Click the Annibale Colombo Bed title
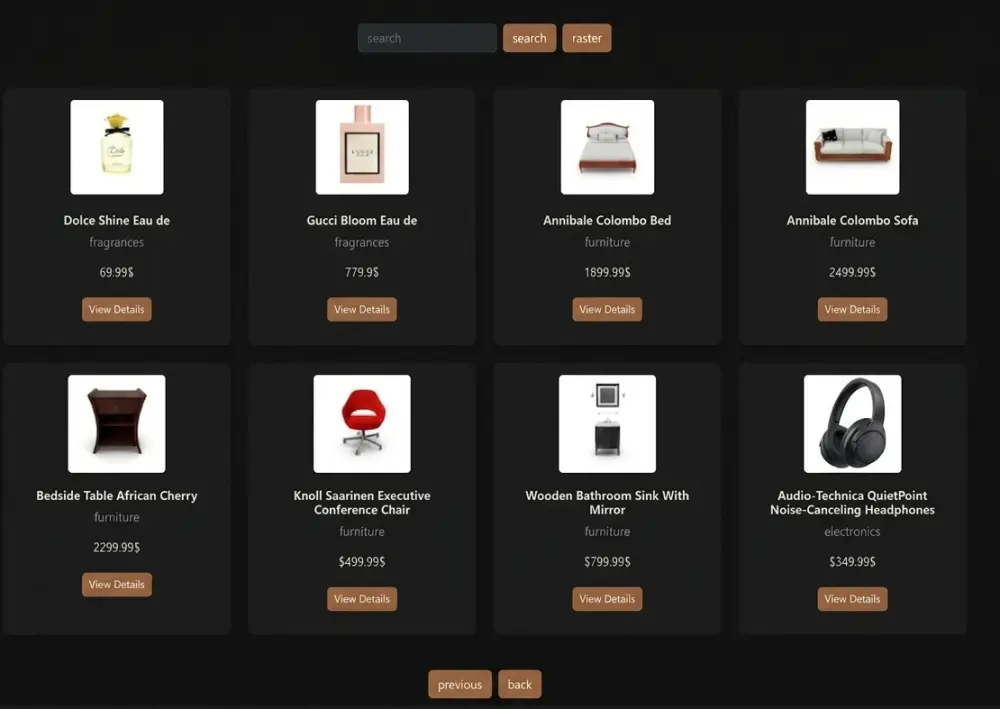 [x=607, y=221]
